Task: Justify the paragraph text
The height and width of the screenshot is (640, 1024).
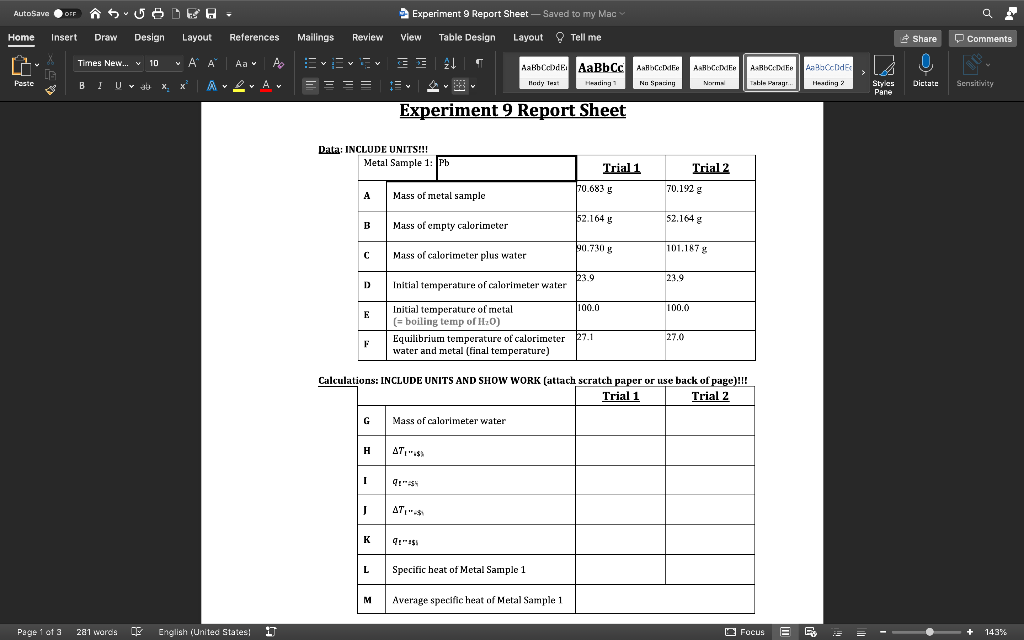Action: pos(366,86)
